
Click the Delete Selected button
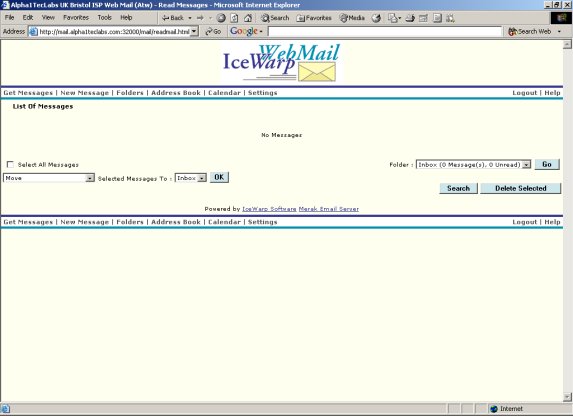(x=520, y=188)
